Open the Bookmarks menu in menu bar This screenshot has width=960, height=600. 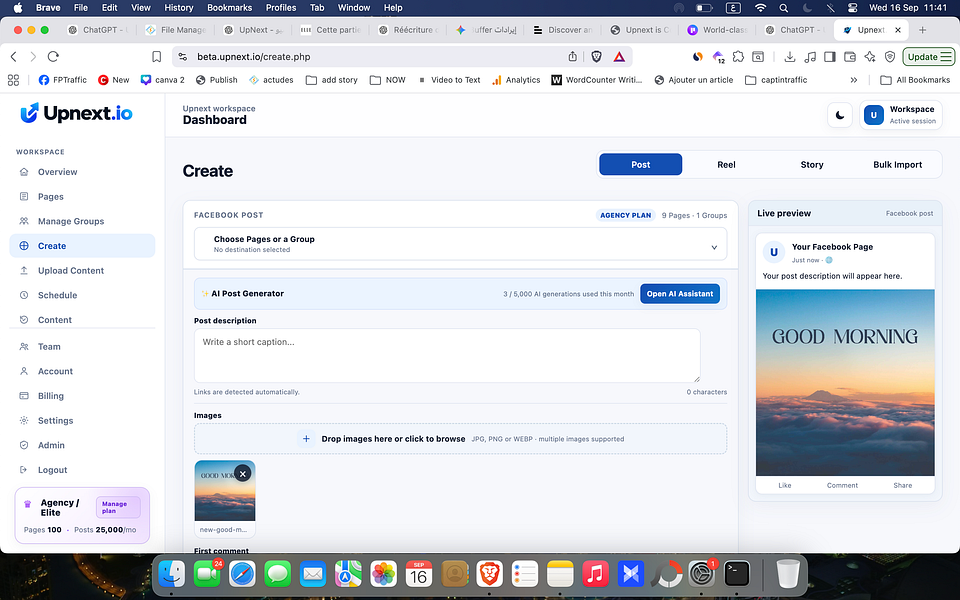click(x=230, y=8)
